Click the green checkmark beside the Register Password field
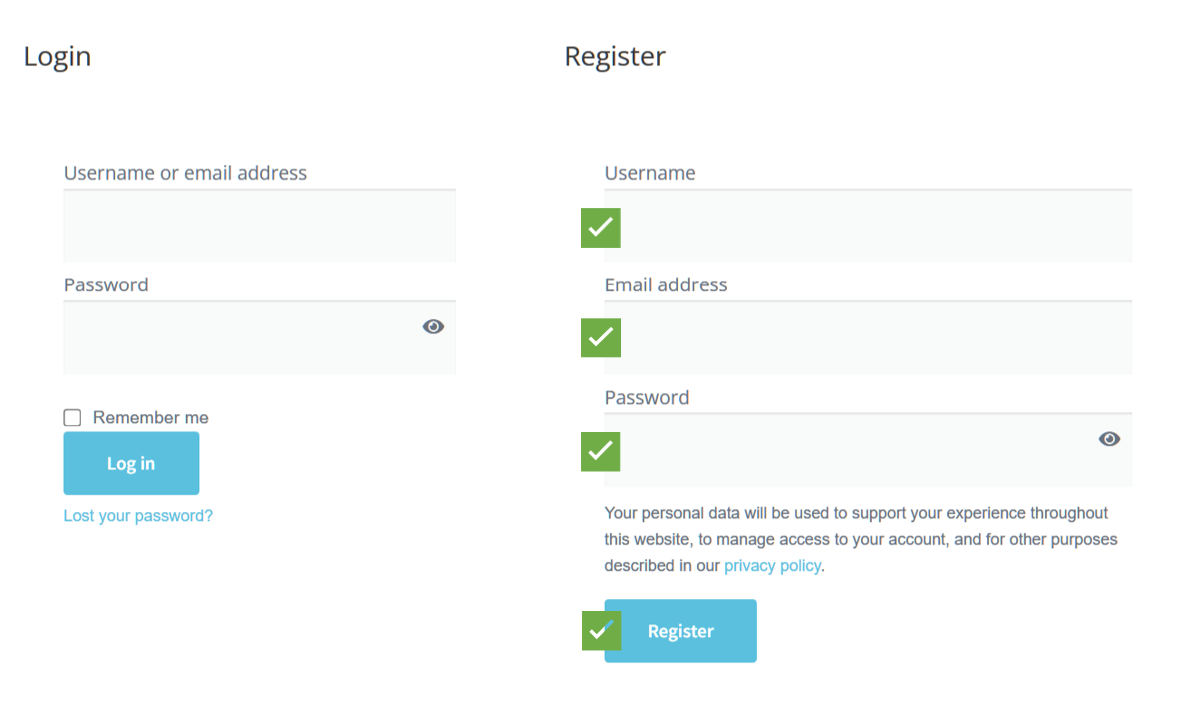 (x=601, y=452)
